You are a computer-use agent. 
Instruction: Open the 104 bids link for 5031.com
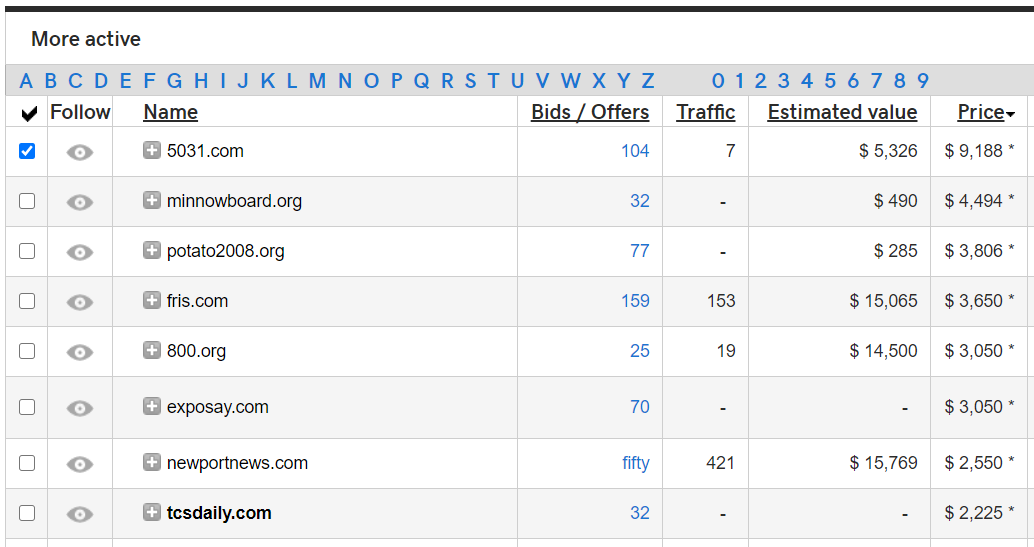635,151
